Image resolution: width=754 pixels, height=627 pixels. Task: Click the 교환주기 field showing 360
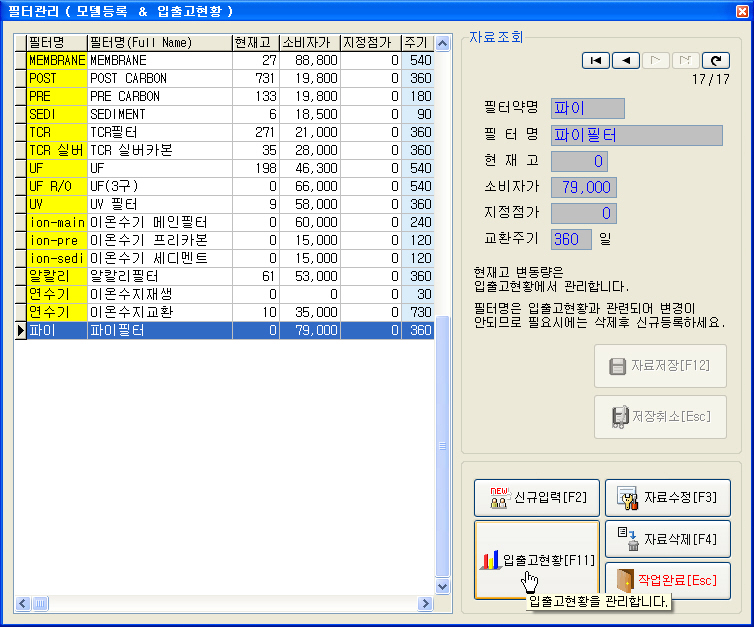coord(571,239)
